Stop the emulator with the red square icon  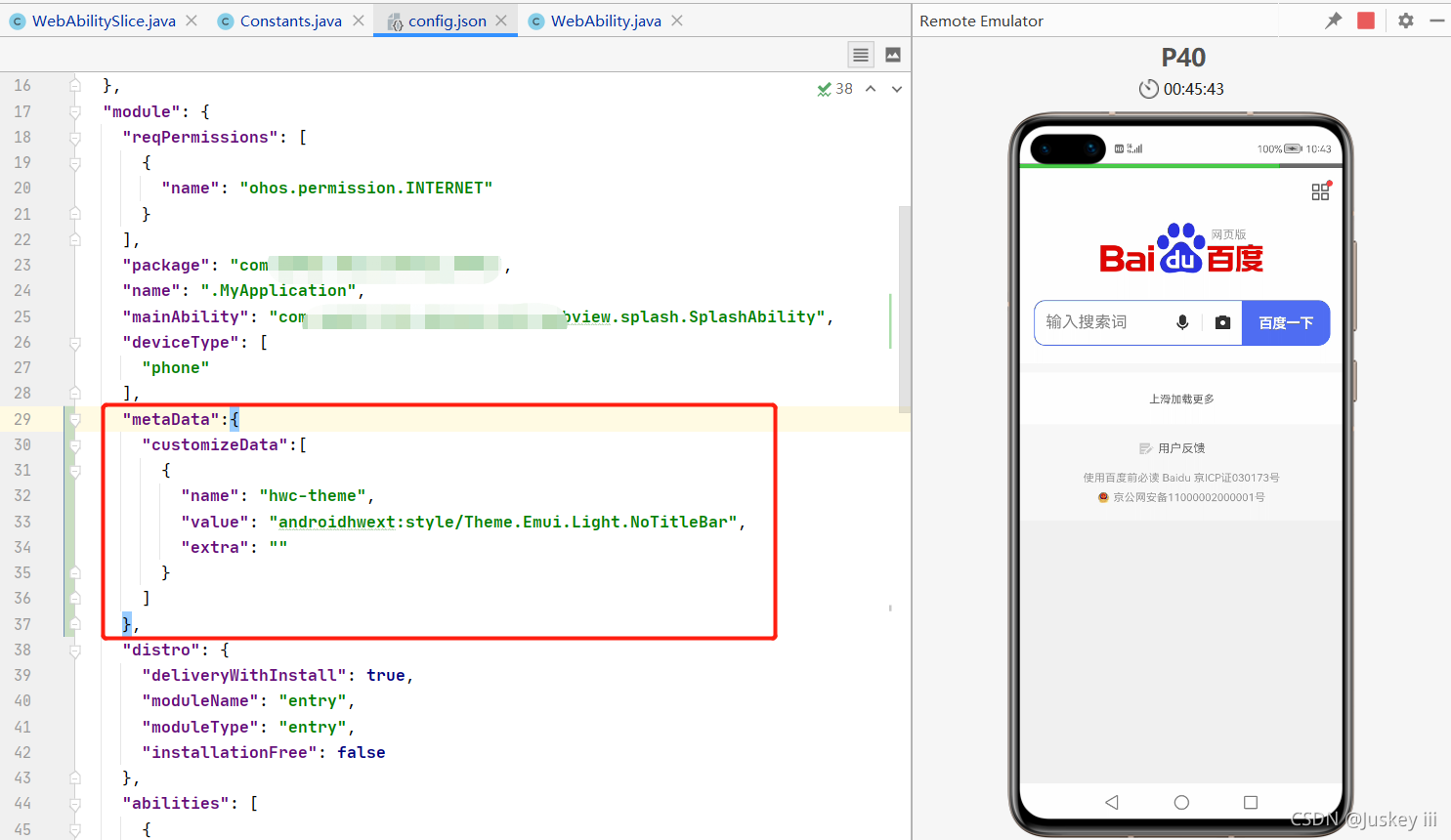coord(1365,20)
